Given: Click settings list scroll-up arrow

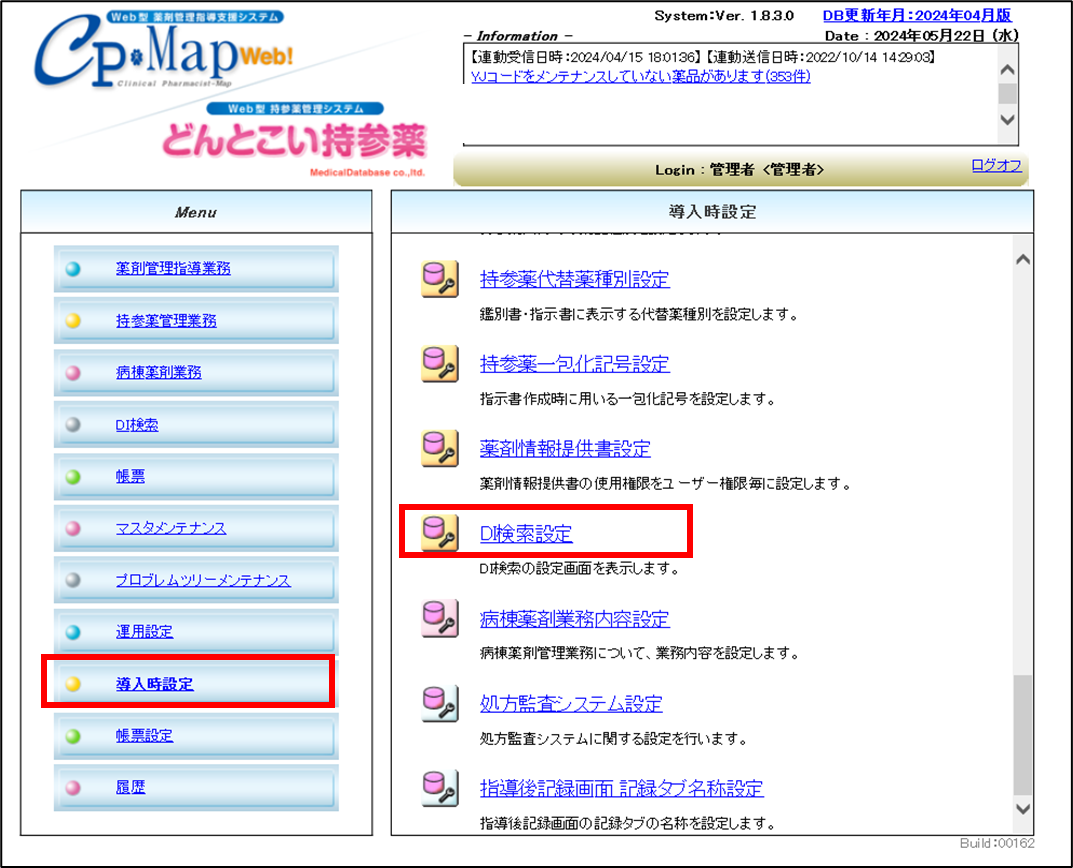Looking at the screenshot, I should 1021,259.
